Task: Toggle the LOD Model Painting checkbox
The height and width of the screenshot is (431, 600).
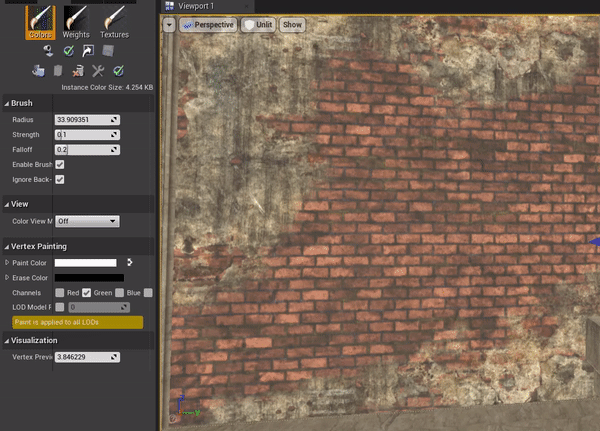Action: pyautogui.click(x=60, y=307)
